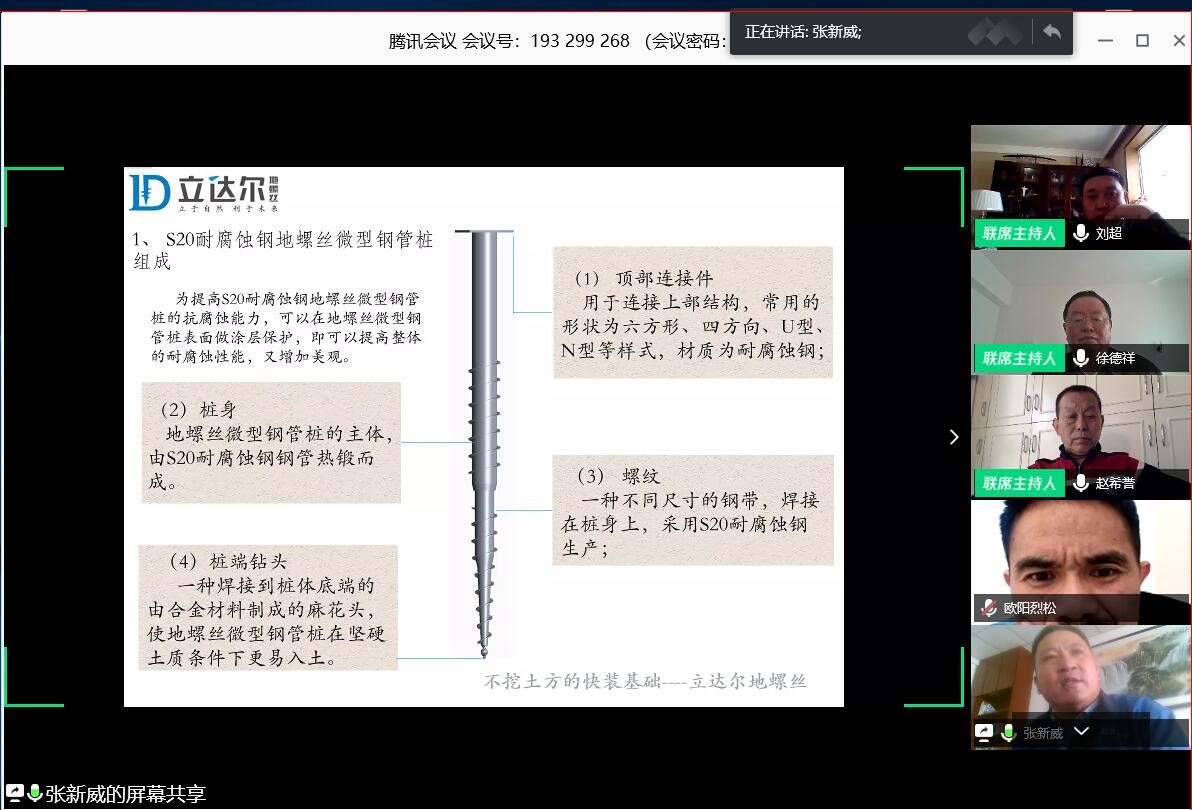This screenshot has width=1192, height=810.
Task: Click the 立达尔 logo on shared slide
Action: coord(204,192)
